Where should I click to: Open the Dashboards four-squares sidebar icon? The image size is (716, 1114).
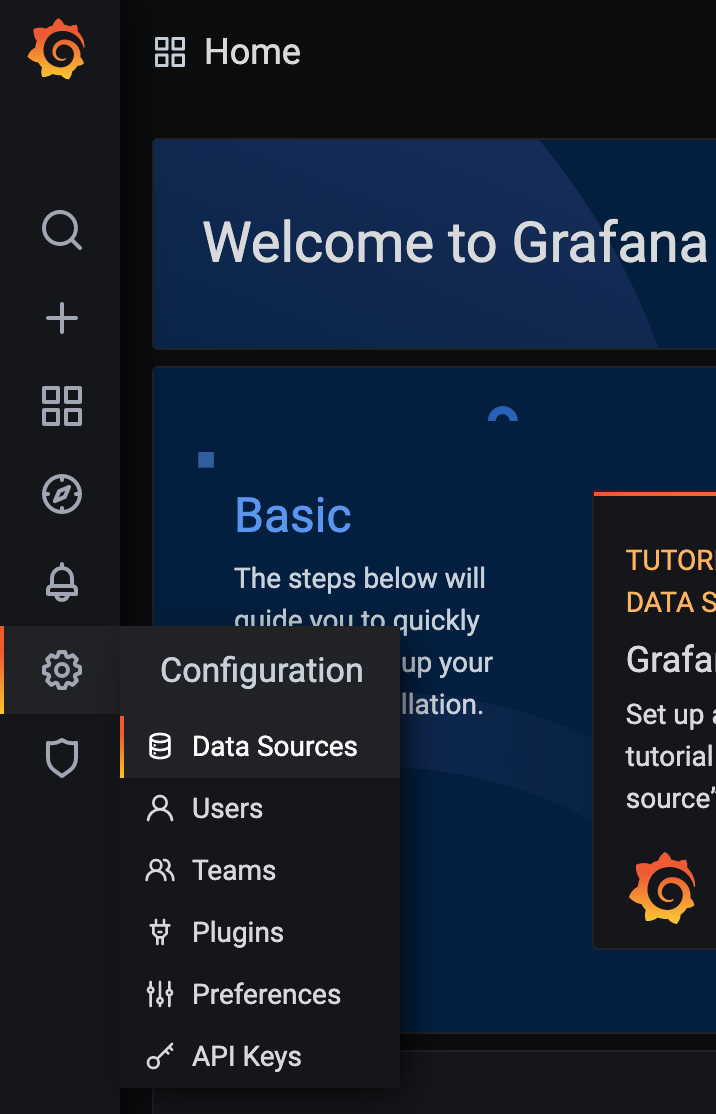[x=62, y=406]
